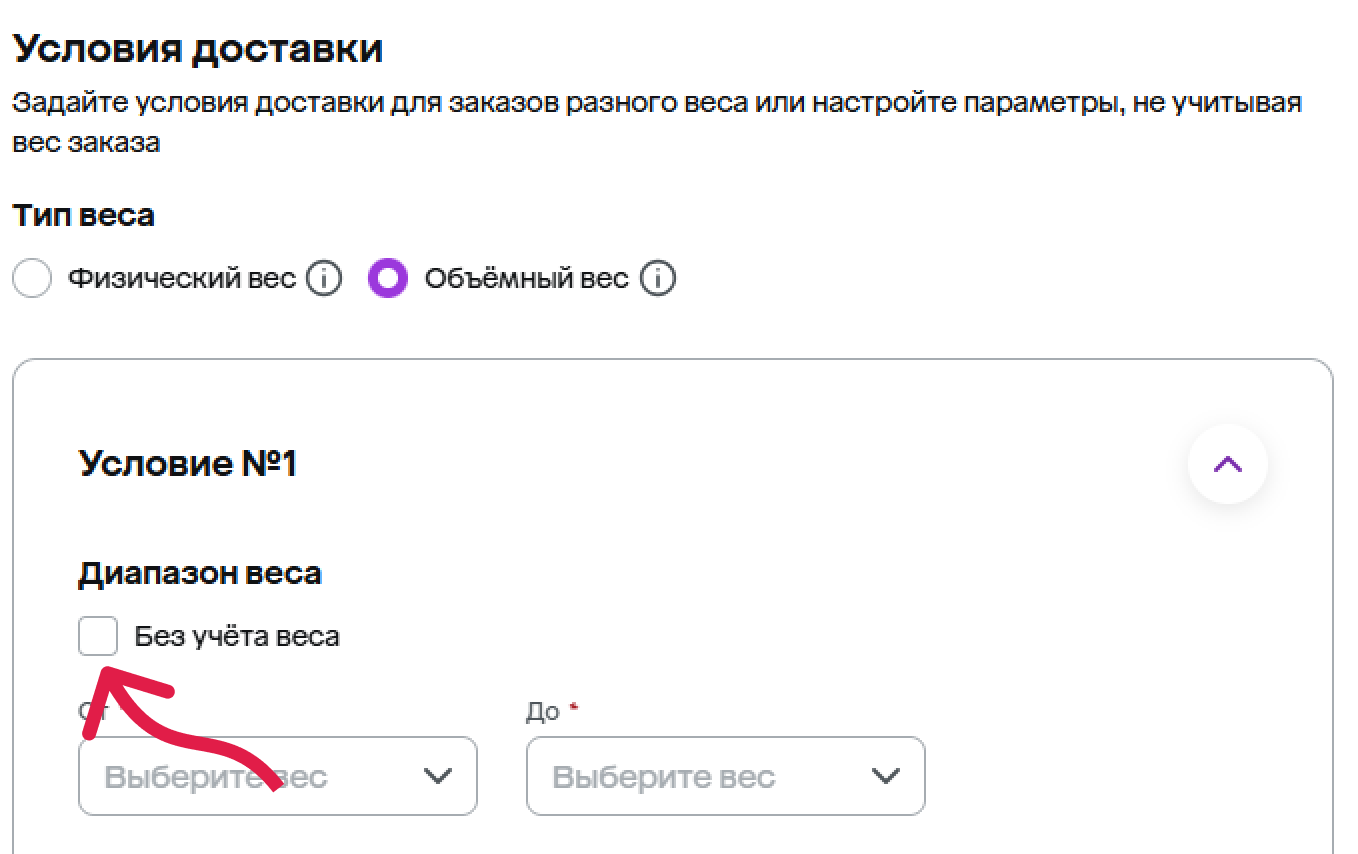Click the 'Физический вес' label text
Viewport: 1358px width, 854px height.
click(182, 278)
